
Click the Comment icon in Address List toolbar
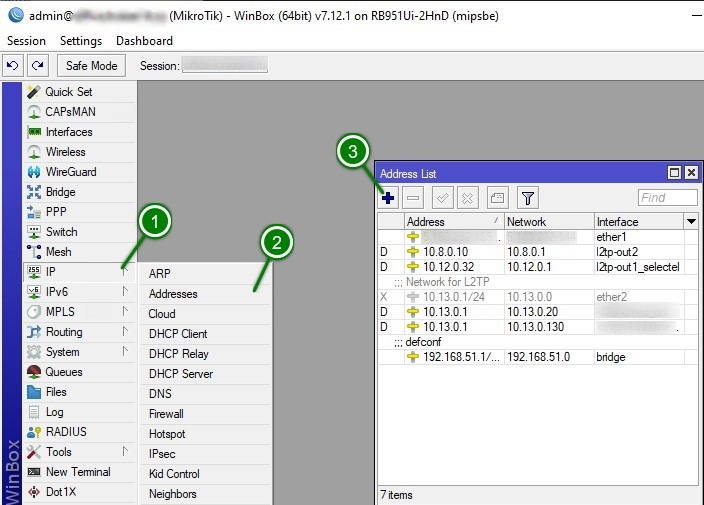pos(497,198)
